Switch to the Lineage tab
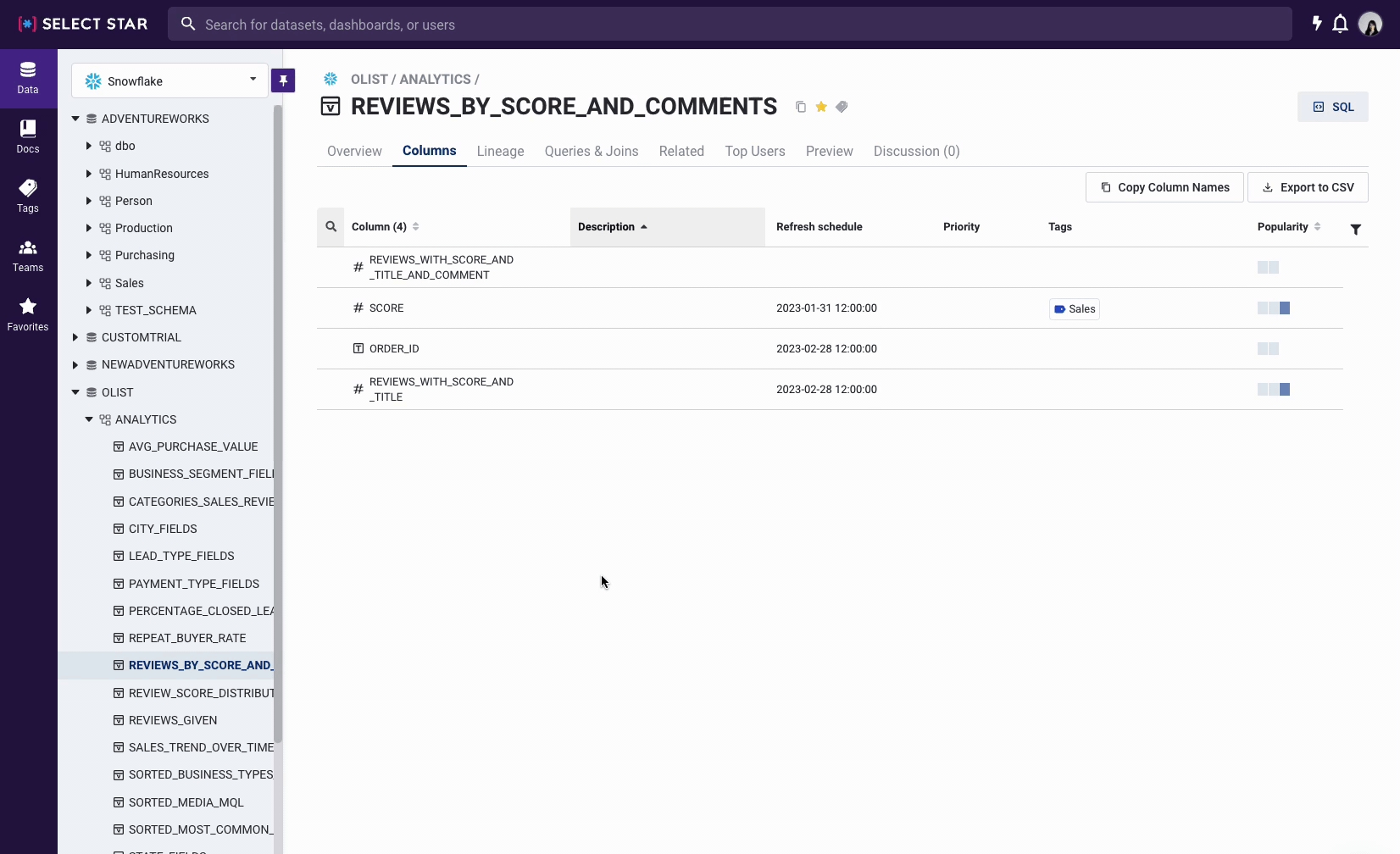 pos(500,152)
